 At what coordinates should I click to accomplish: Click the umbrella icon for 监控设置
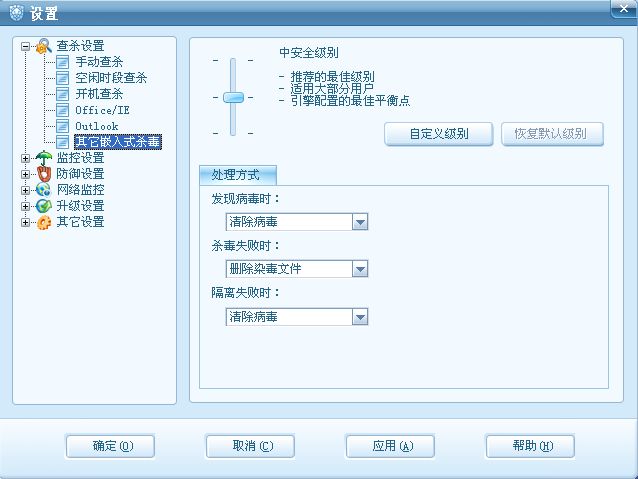click(44, 158)
